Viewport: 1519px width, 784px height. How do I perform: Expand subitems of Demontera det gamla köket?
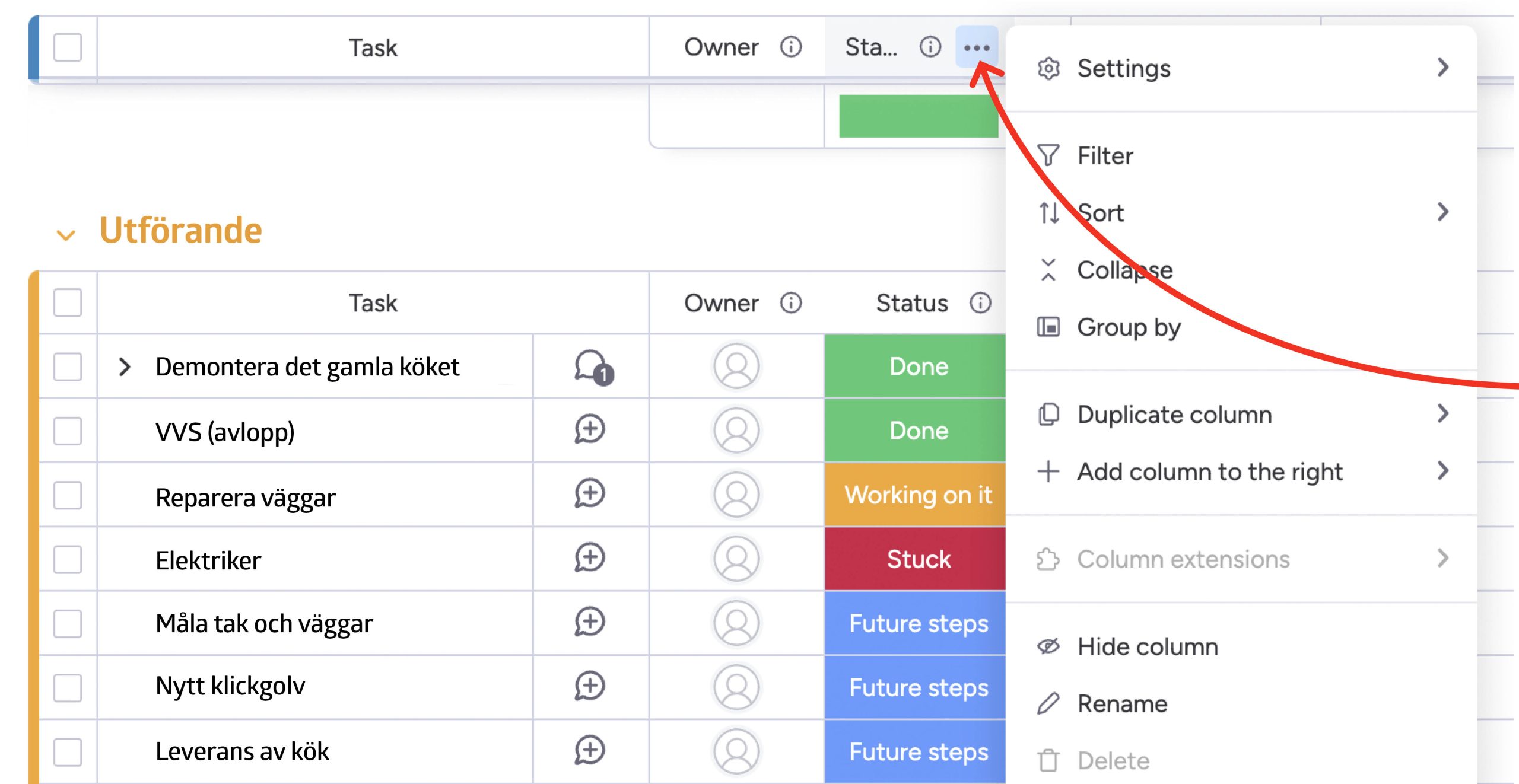pos(124,367)
